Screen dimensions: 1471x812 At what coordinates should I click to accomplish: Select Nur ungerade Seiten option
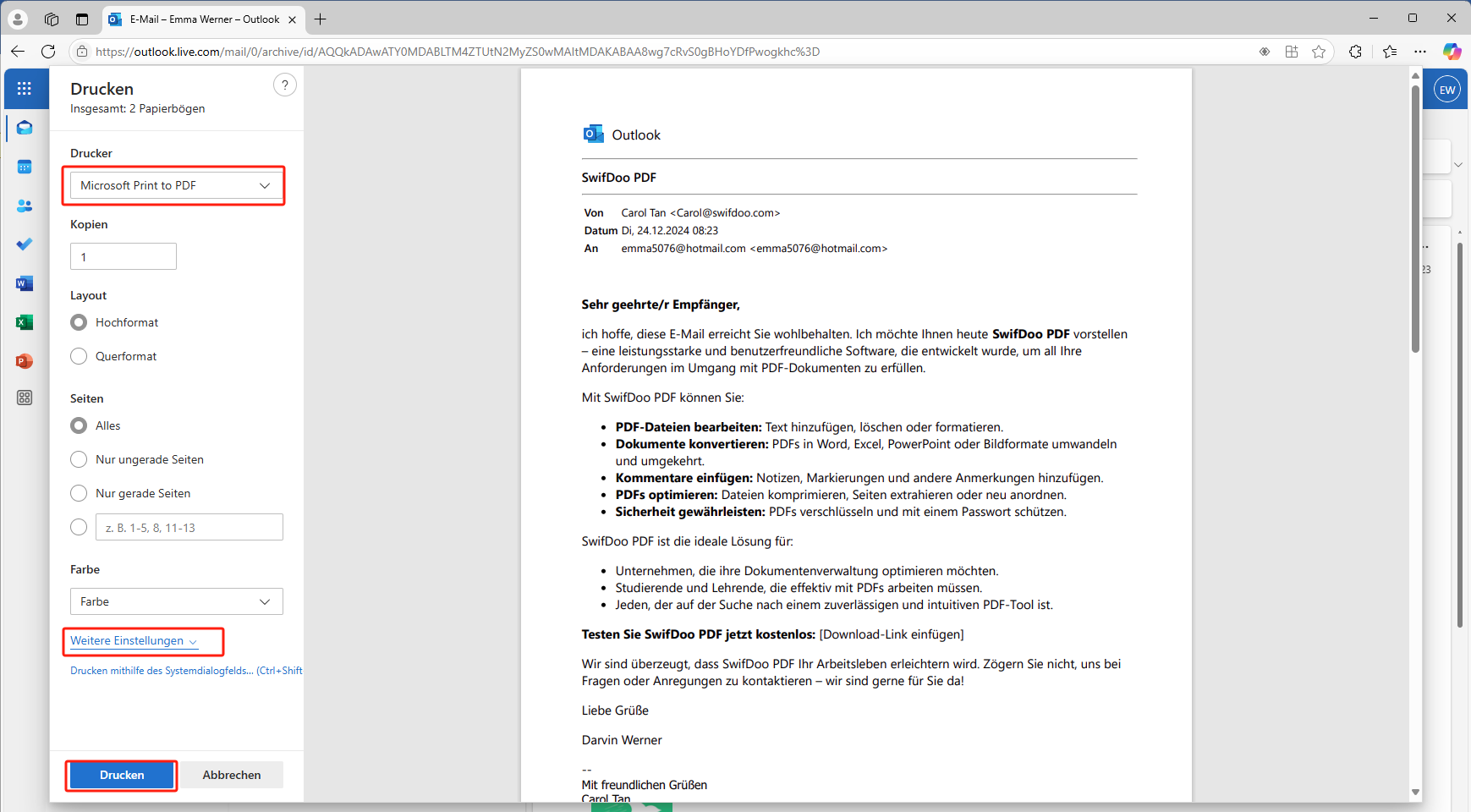pos(79,459)
